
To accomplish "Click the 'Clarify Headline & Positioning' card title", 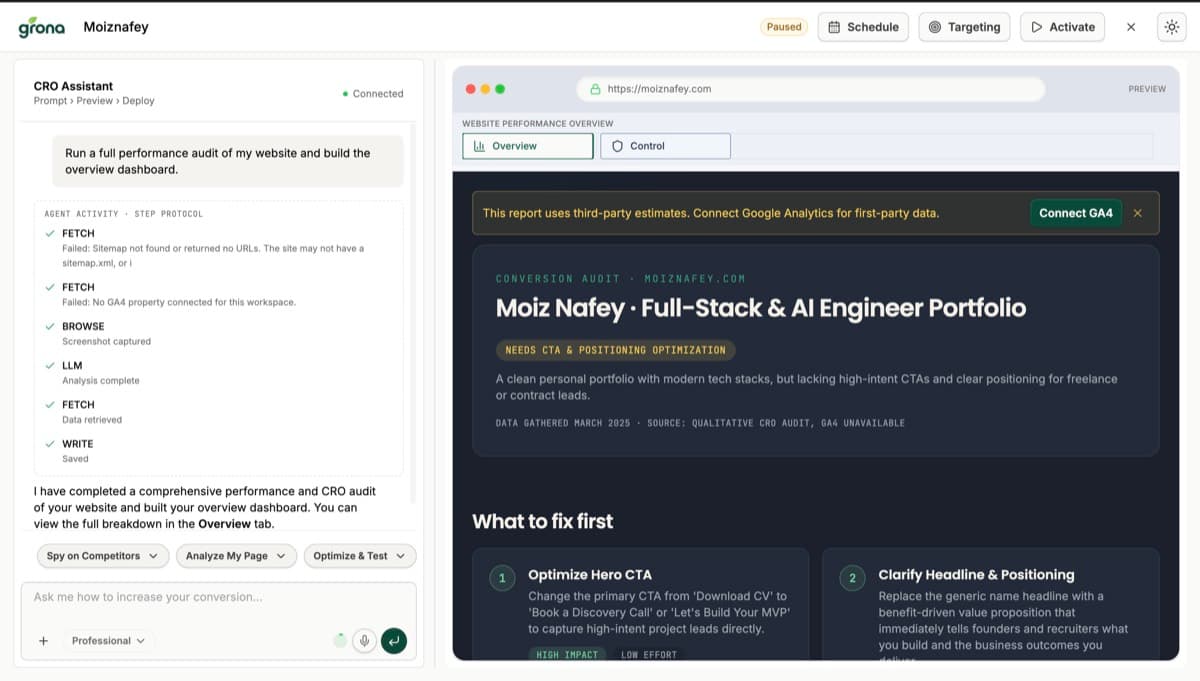I will click(x=976, y=575).
